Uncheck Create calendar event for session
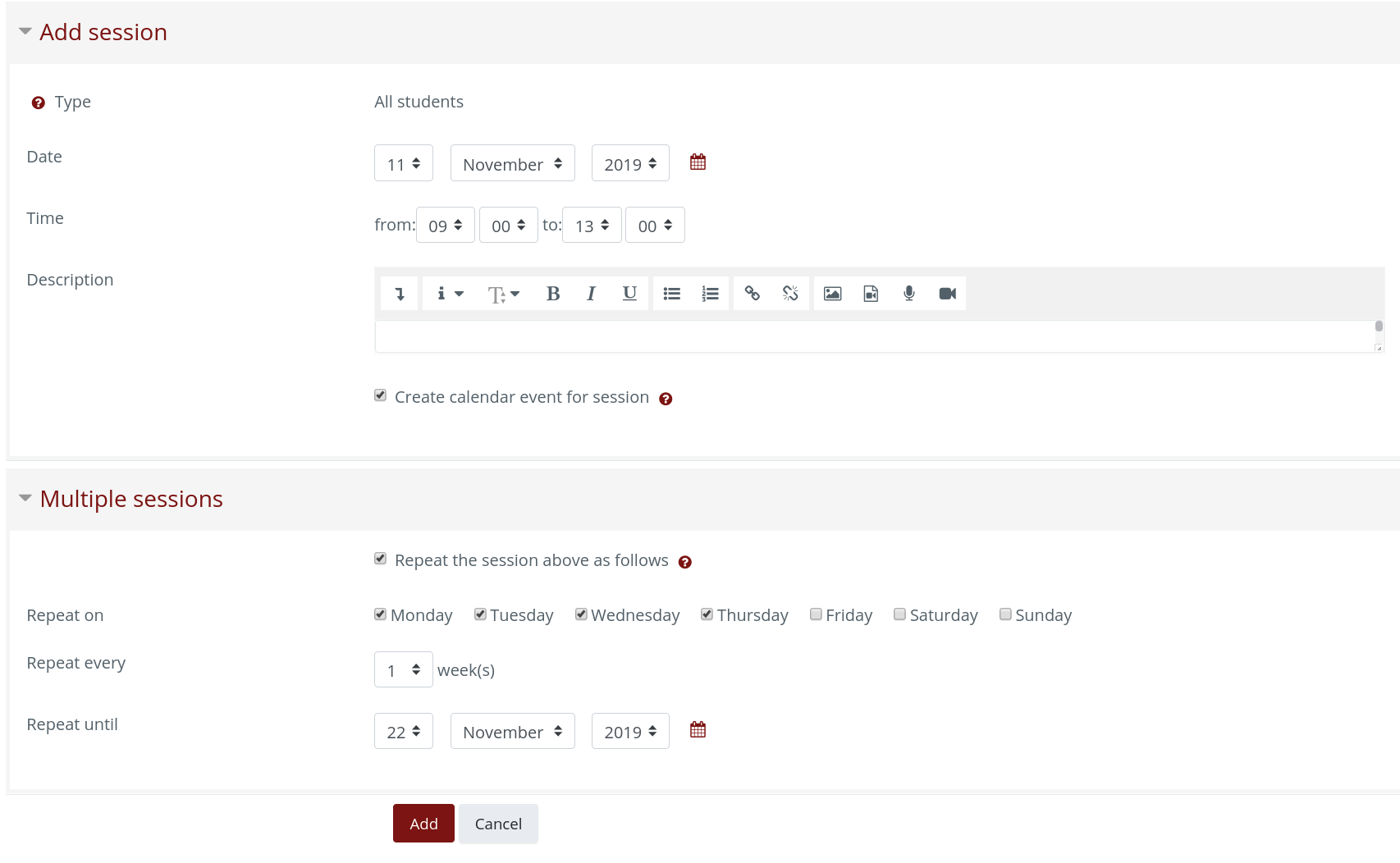The height and width of the screenshot is (863, 1400). pyautogui.click(x=381, y=395)
